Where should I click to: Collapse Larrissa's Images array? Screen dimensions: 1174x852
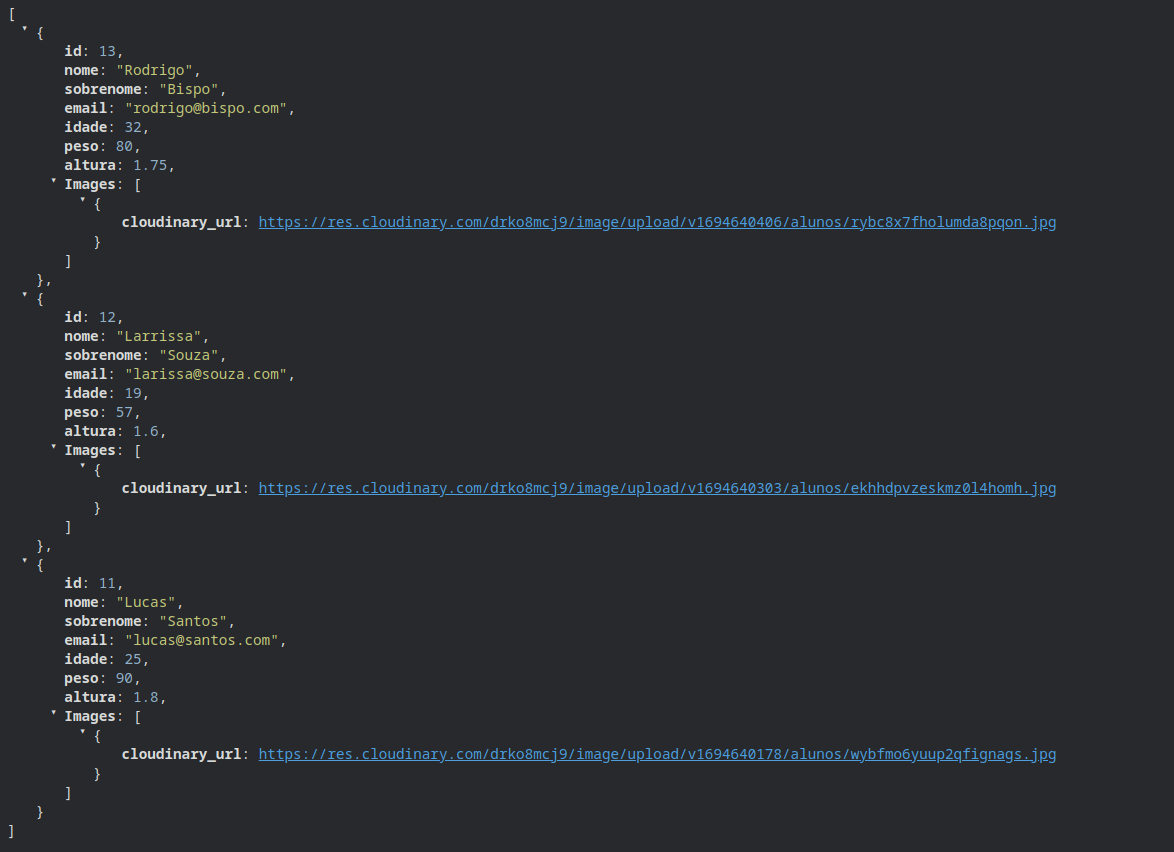(x=54, y=448)
